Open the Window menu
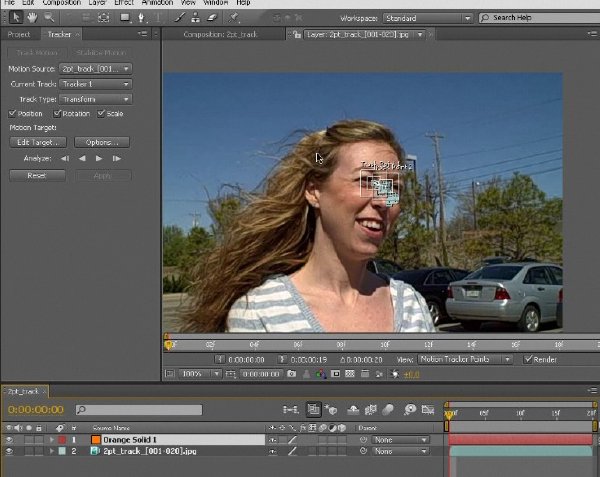600x477 pixels. click(216, 3)
